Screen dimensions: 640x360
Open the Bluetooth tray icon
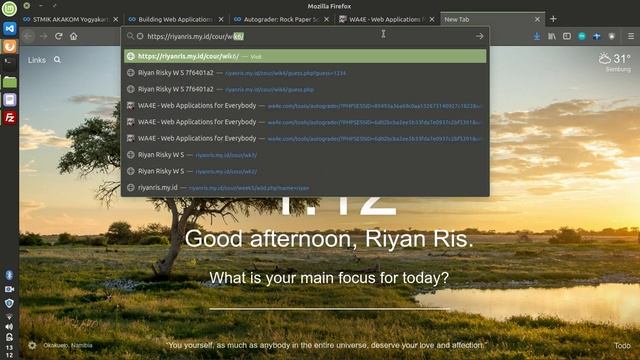[9, 275]
